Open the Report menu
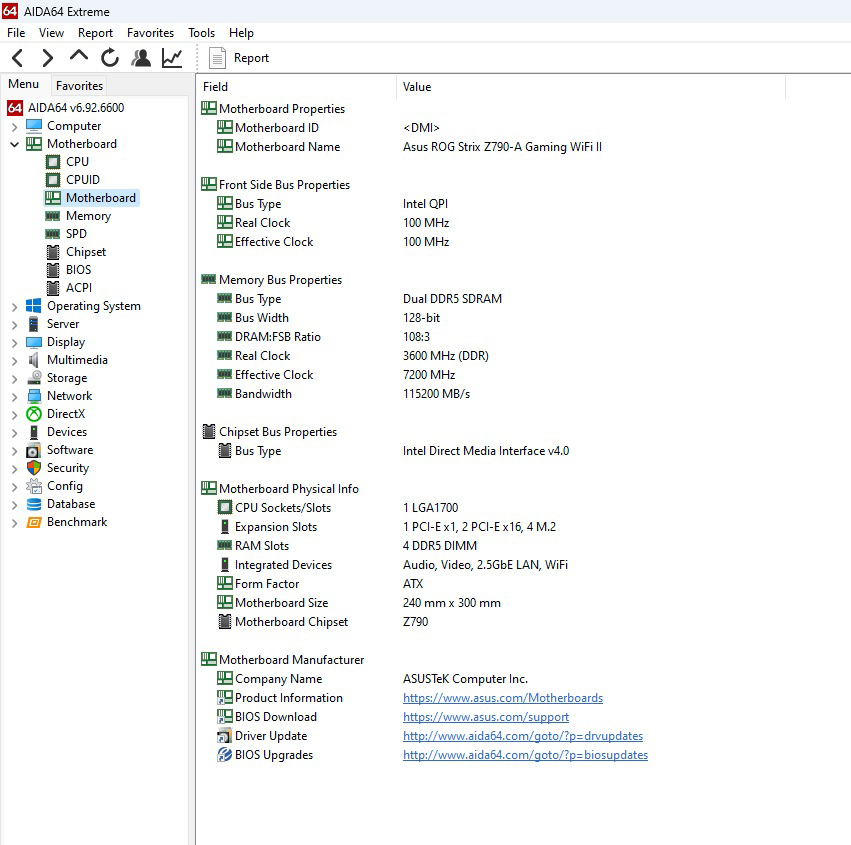This screenshot has width=851, height=845. pyautogui.click(x=95, y=33)
